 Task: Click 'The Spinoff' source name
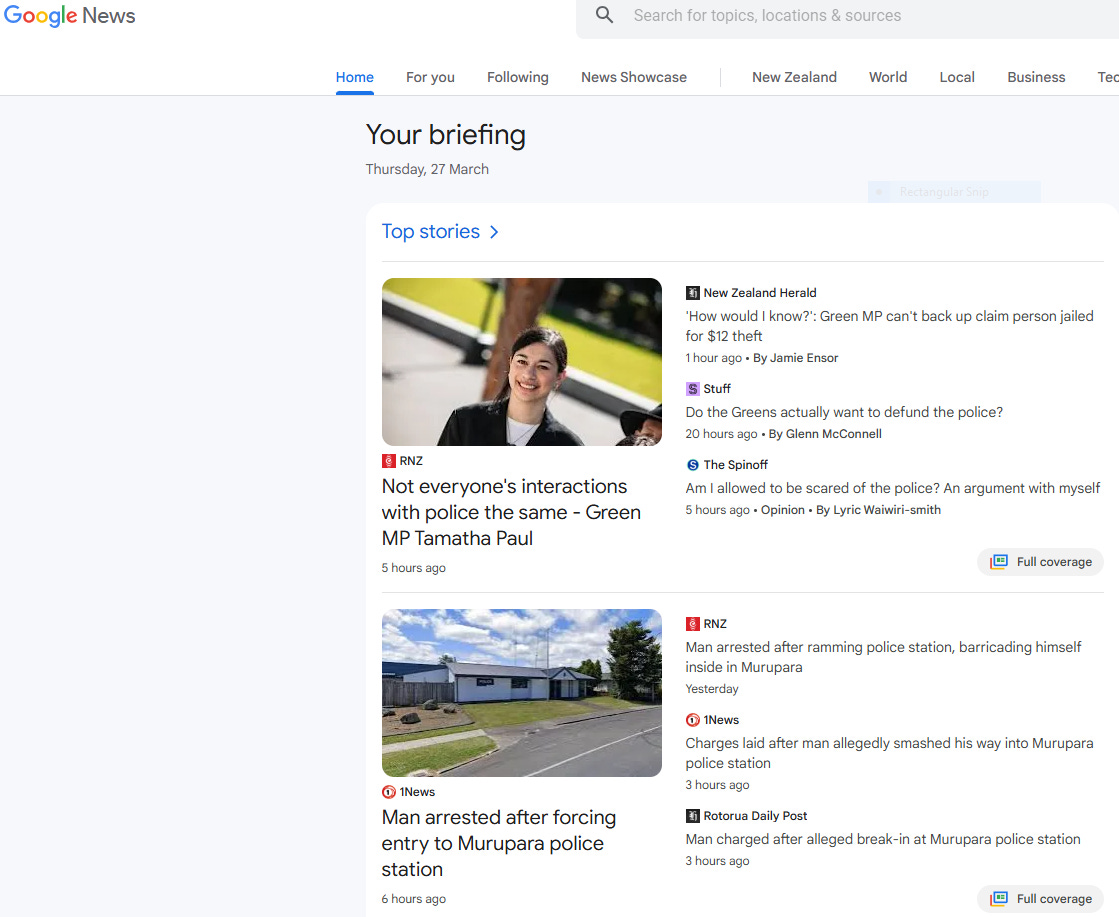(x=736, y=465)
